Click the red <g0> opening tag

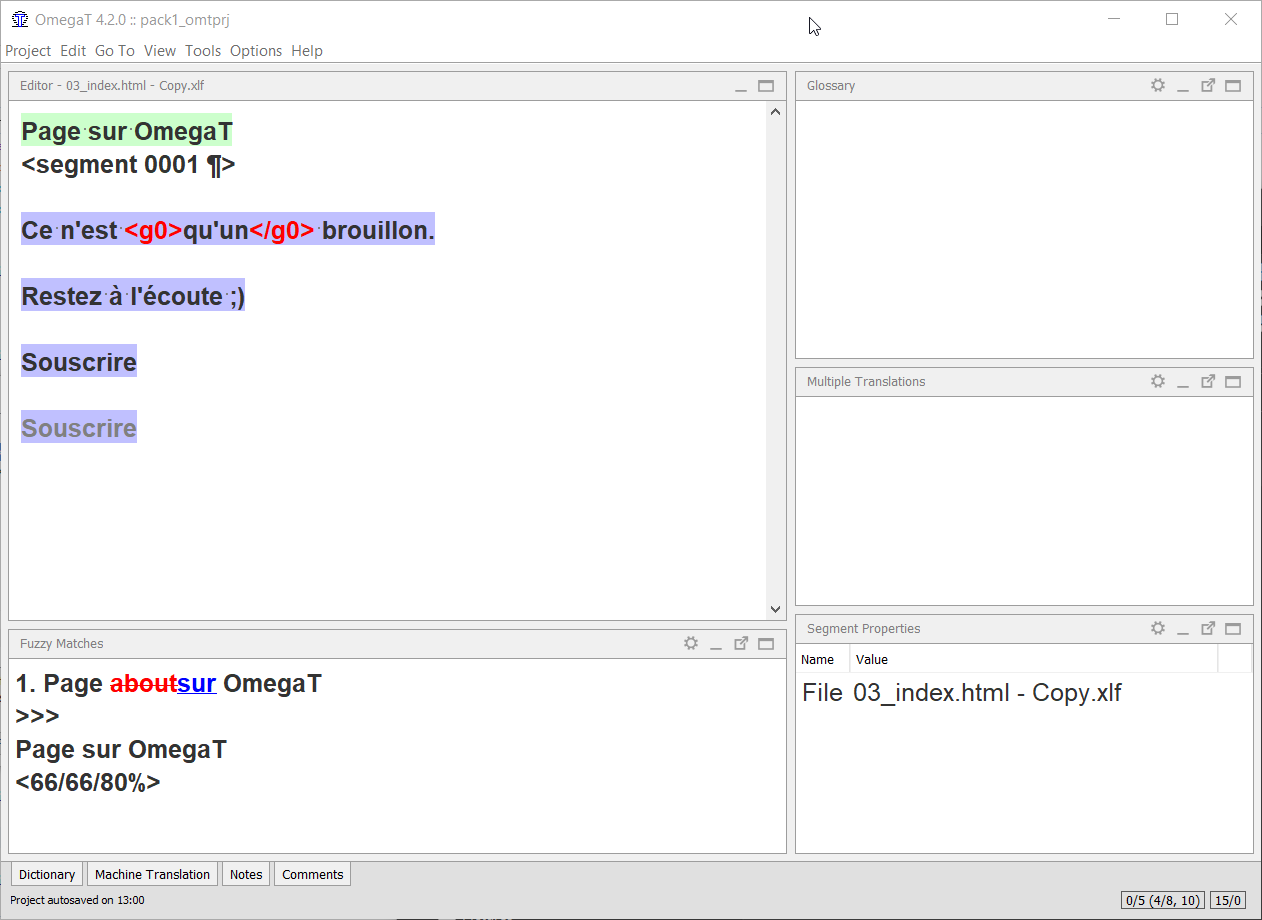coord(153,230)
